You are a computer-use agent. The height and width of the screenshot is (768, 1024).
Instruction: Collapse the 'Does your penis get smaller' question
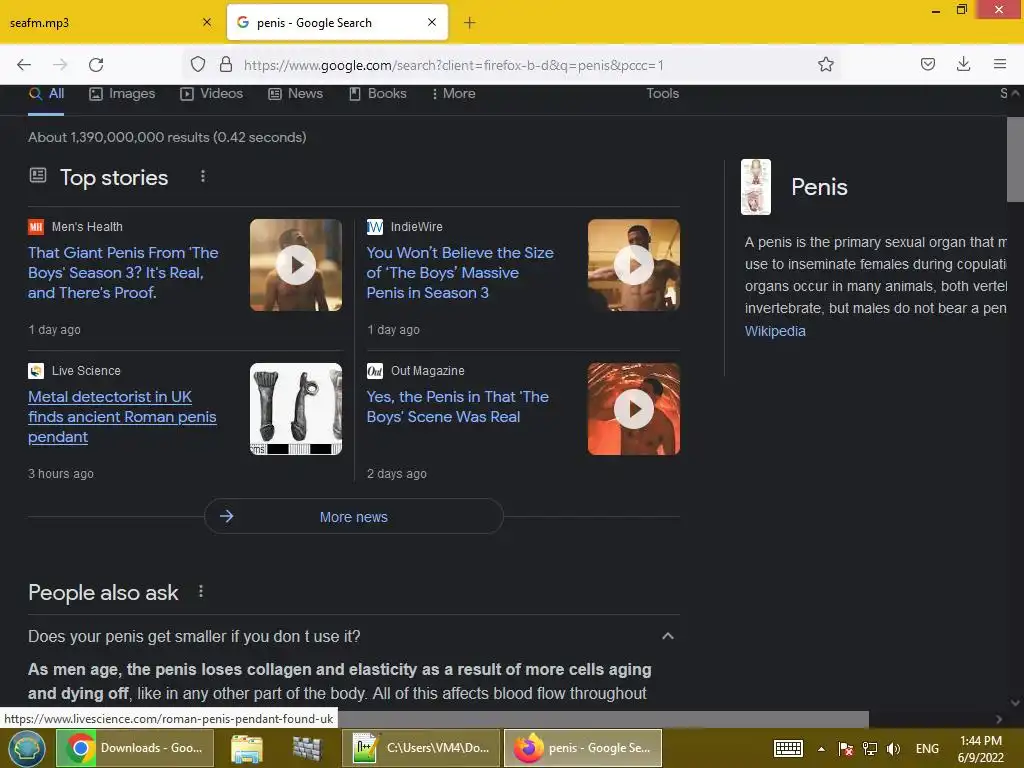tap(353, 636)
